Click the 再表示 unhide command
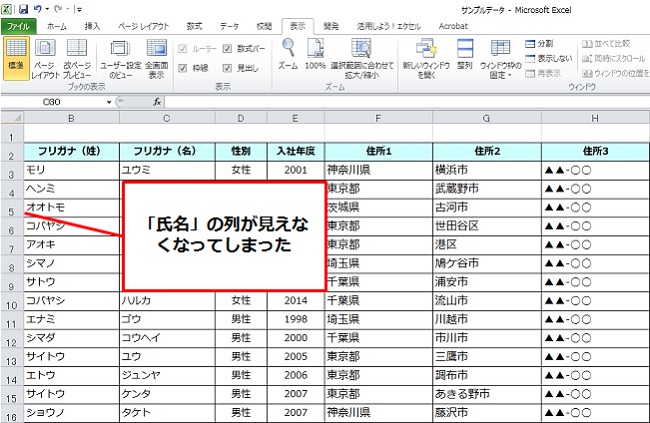The width and height of the screenshot is (650, 423). (543, 73)
